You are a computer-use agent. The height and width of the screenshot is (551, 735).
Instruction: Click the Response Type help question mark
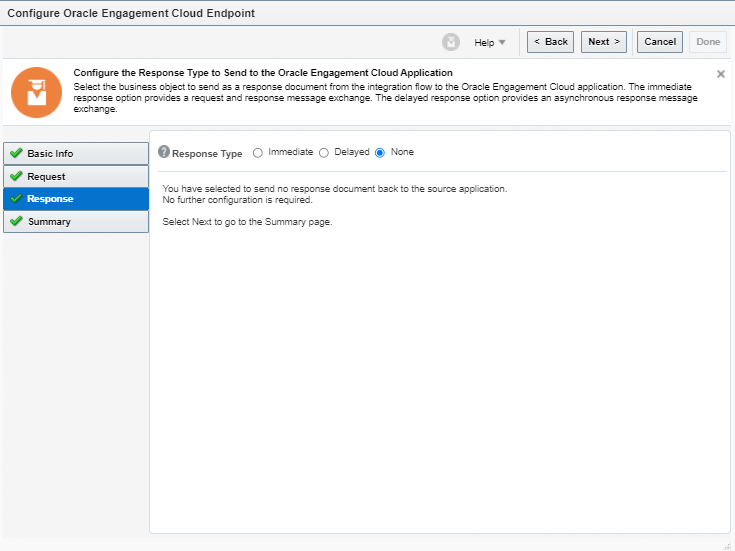click(x=164, y=153)
